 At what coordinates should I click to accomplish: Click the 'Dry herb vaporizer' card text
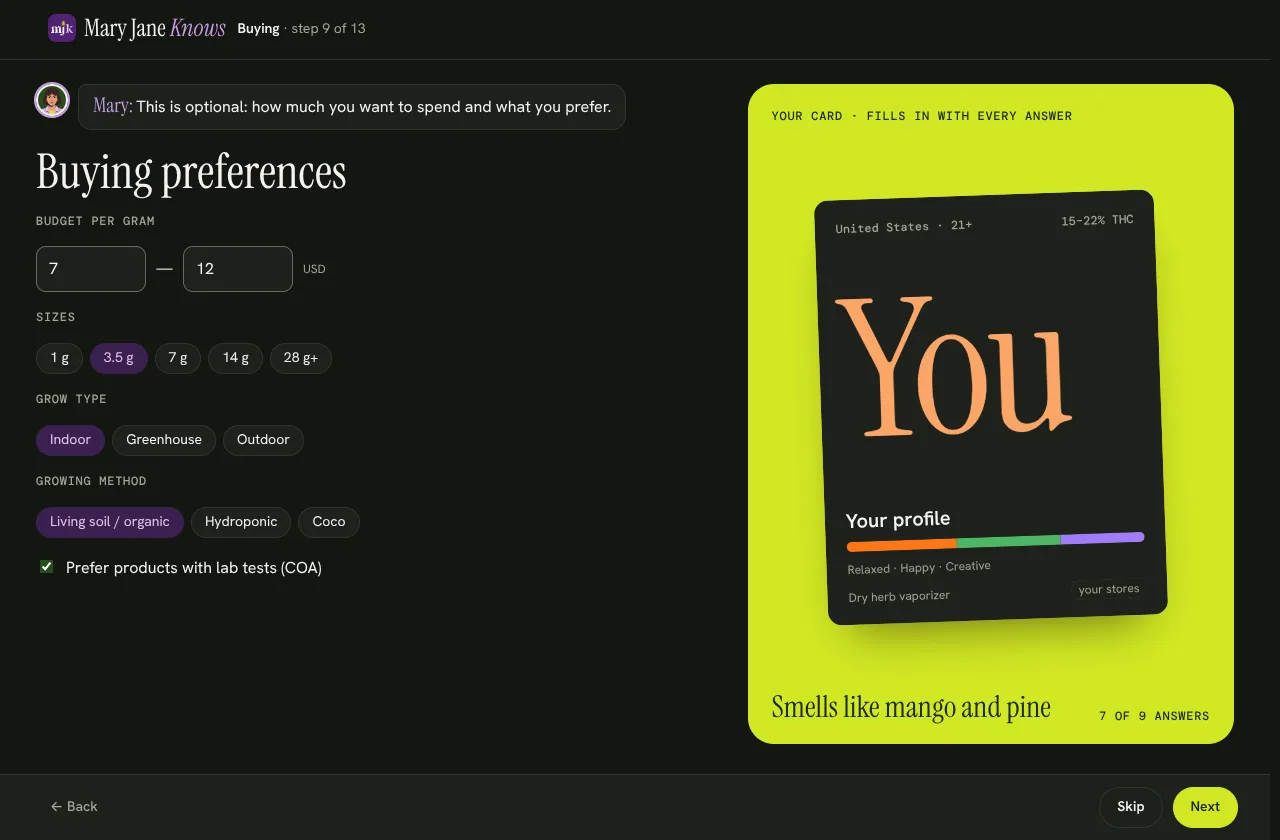[x=899, y=596]
